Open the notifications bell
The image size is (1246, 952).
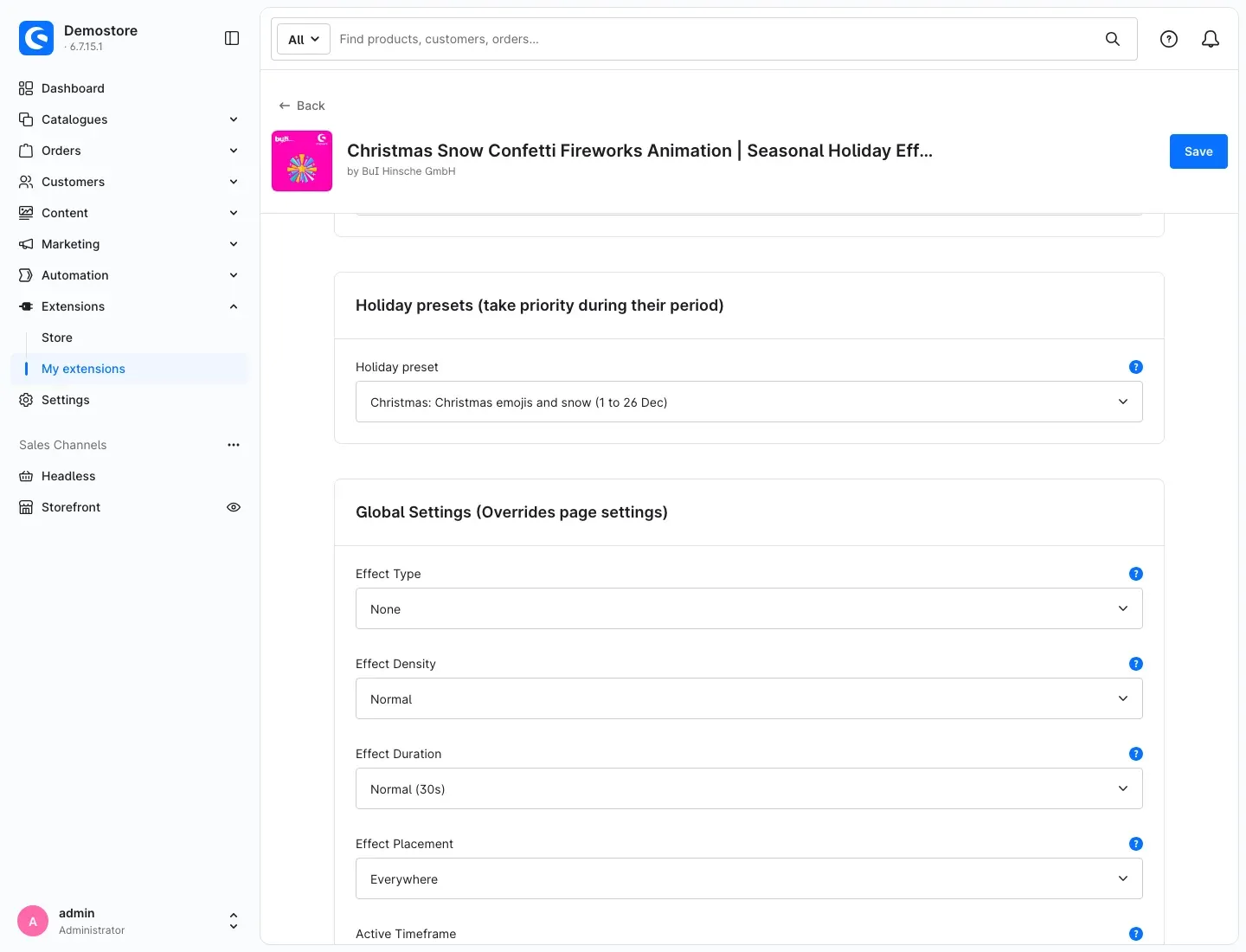point(1211,39)
